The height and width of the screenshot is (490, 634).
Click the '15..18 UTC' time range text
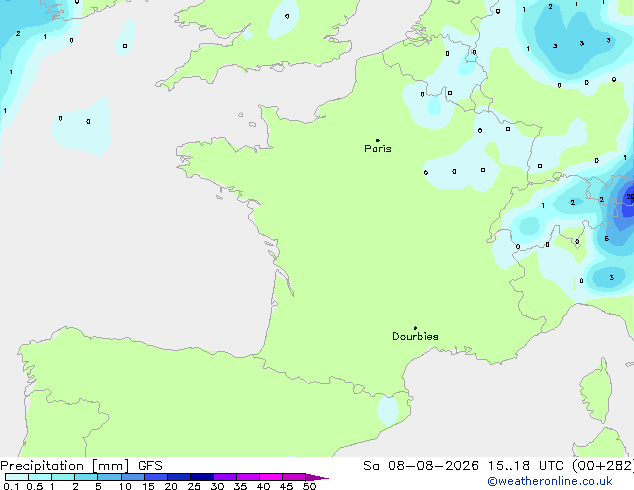[526, 466]
